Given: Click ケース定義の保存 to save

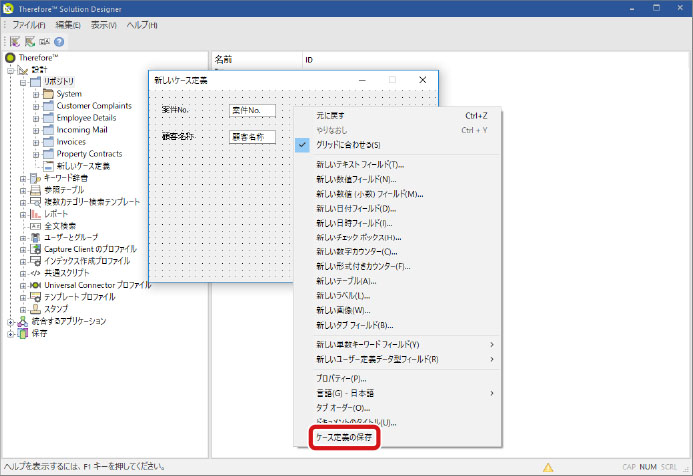Looking at the screenshot, I should (345, 438).
